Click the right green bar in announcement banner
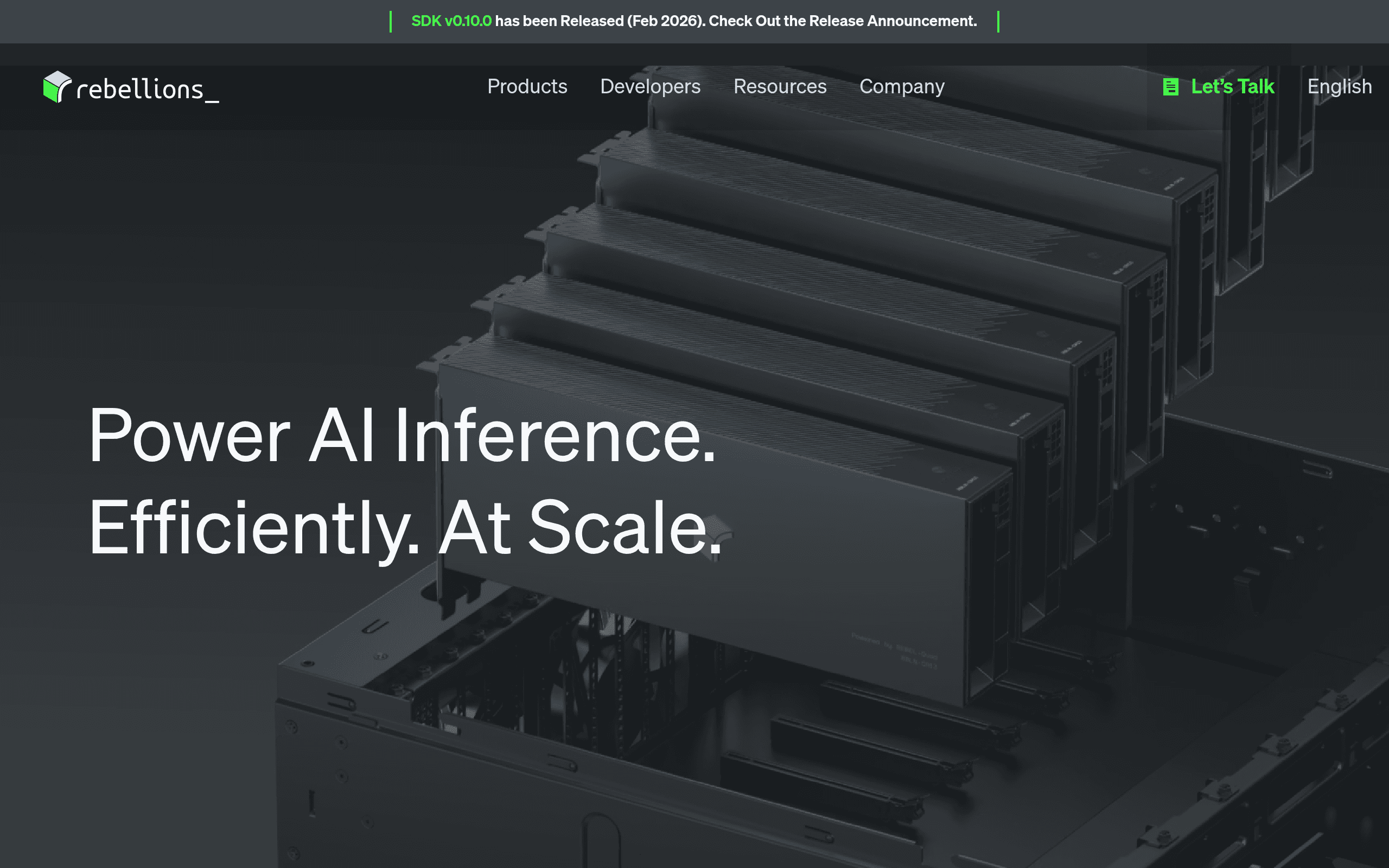This screenshot has width=1389, height=868. pyautogui.click(x=998, y=22)
